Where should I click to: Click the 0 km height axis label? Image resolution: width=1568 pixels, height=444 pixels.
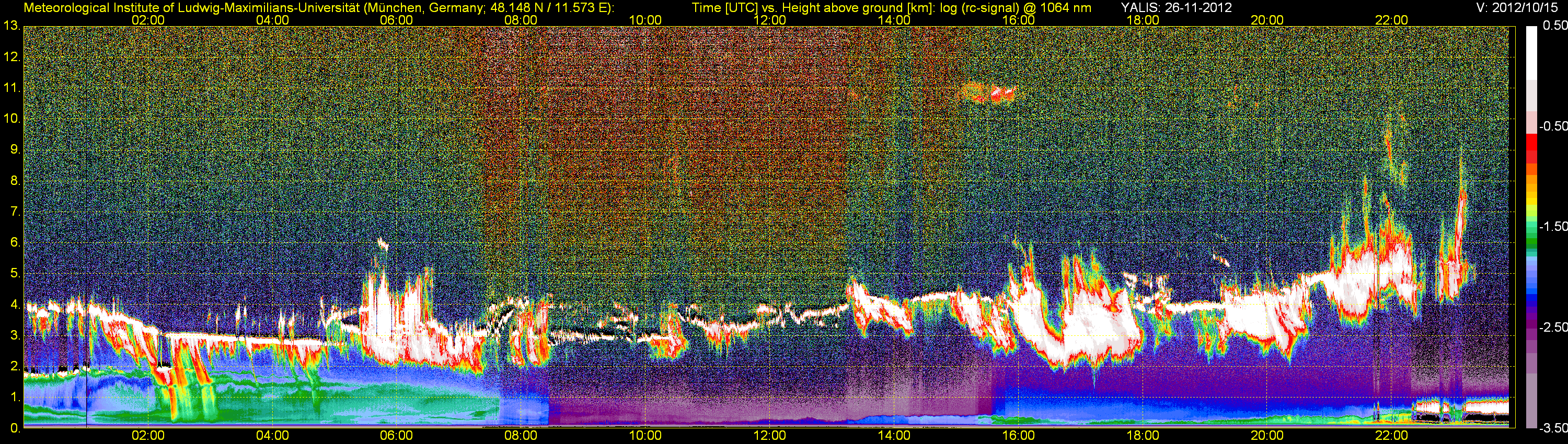15,428
